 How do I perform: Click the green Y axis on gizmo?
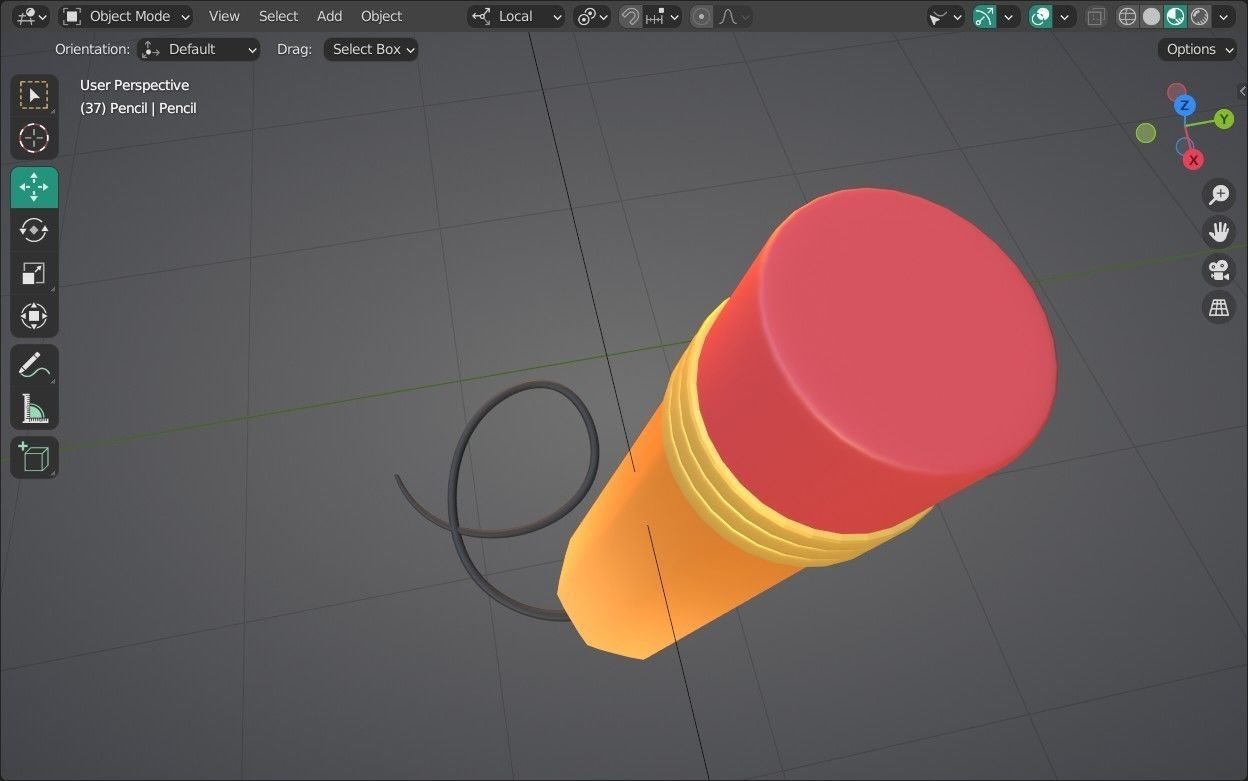point(1224,119)
